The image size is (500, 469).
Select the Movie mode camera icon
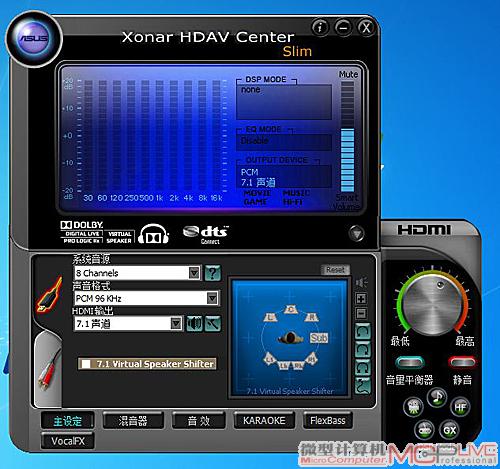pos(413,407)
